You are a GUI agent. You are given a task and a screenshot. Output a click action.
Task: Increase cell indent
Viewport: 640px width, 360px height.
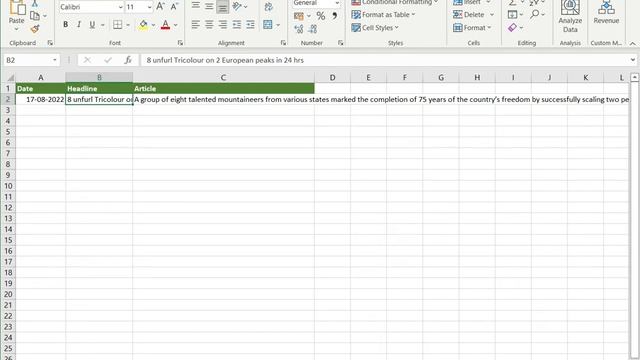(250, 25)
